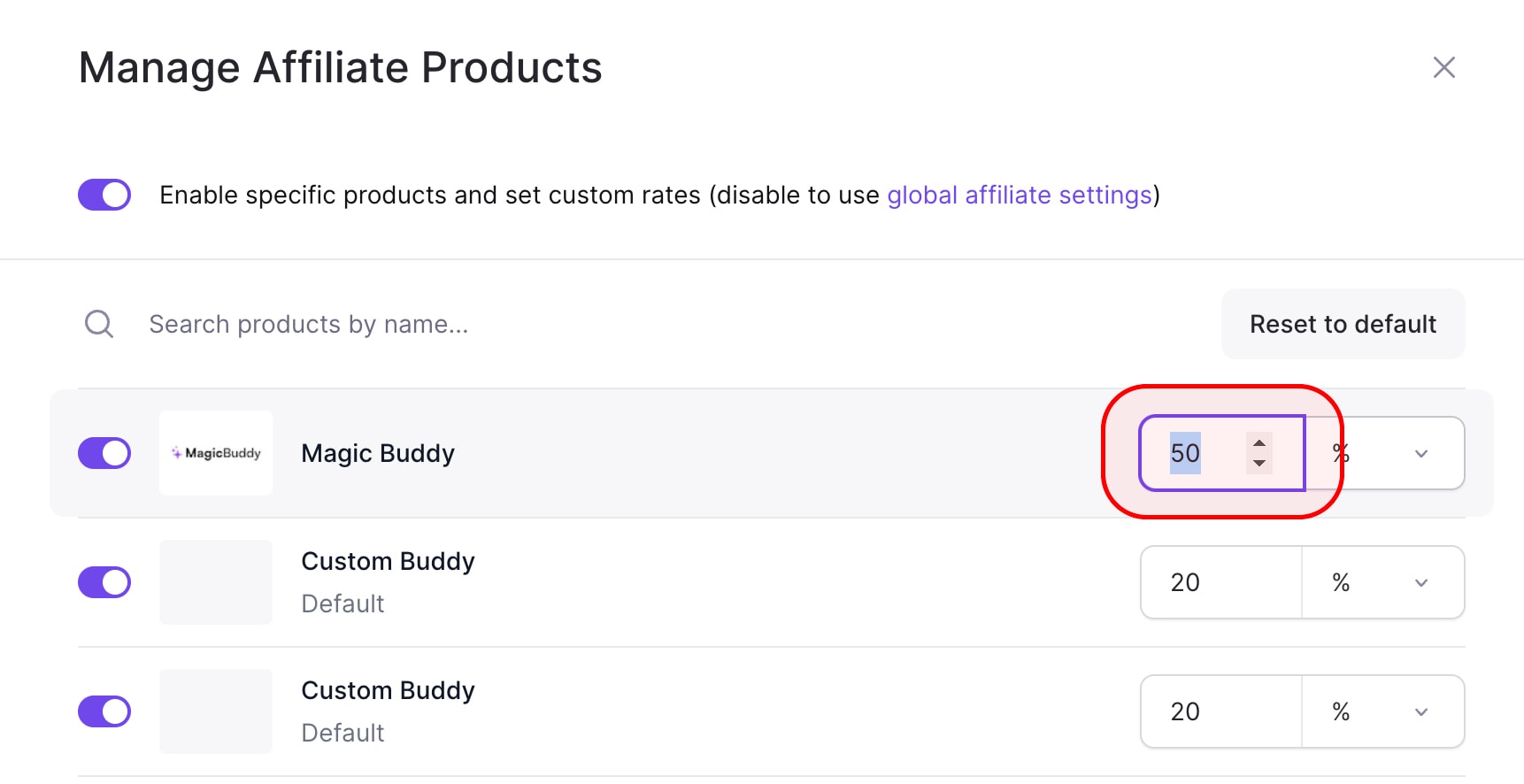Click the first Custom Buddy placeholder thumbnail
The width and height of the screenshot is (1524, 784).
[x=215, y=581]
